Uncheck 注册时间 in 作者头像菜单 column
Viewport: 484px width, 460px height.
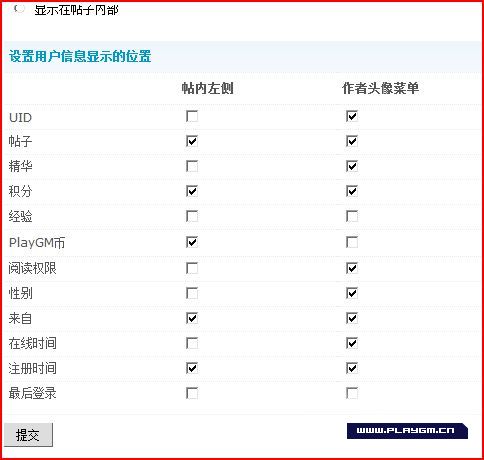[352, 368]
